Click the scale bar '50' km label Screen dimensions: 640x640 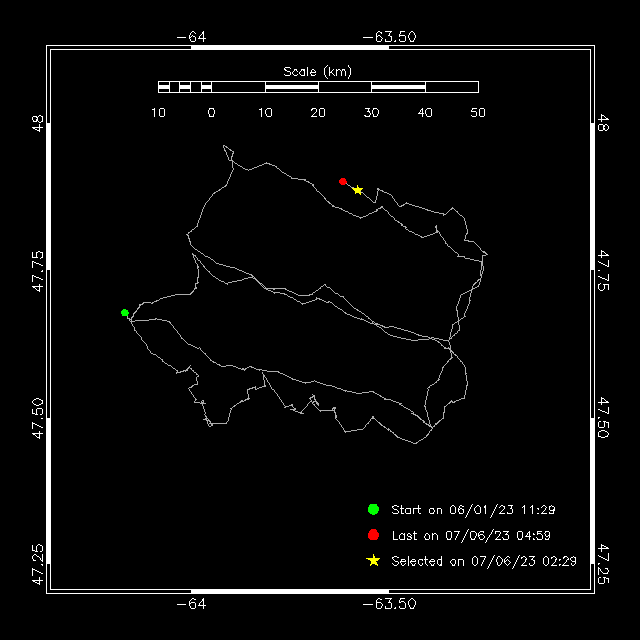(478, 113)
